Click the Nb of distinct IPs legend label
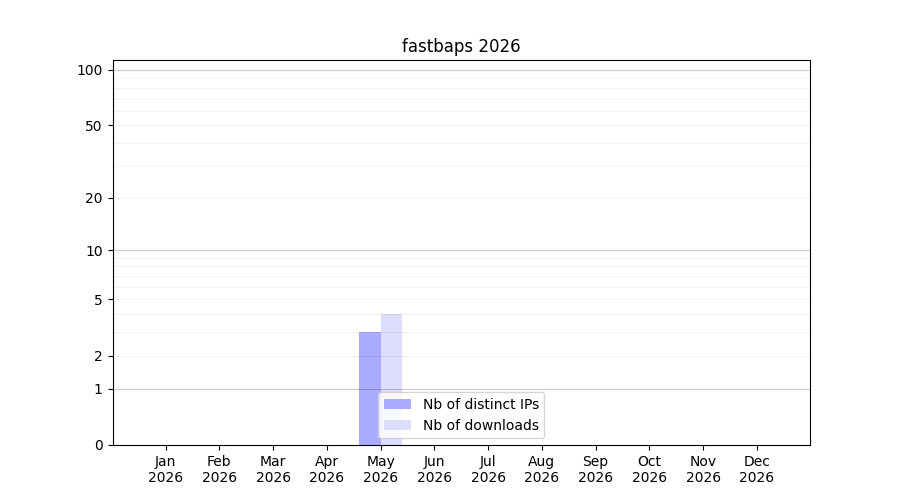The width and height of the screenshot is (900, 500). point(481,404)
